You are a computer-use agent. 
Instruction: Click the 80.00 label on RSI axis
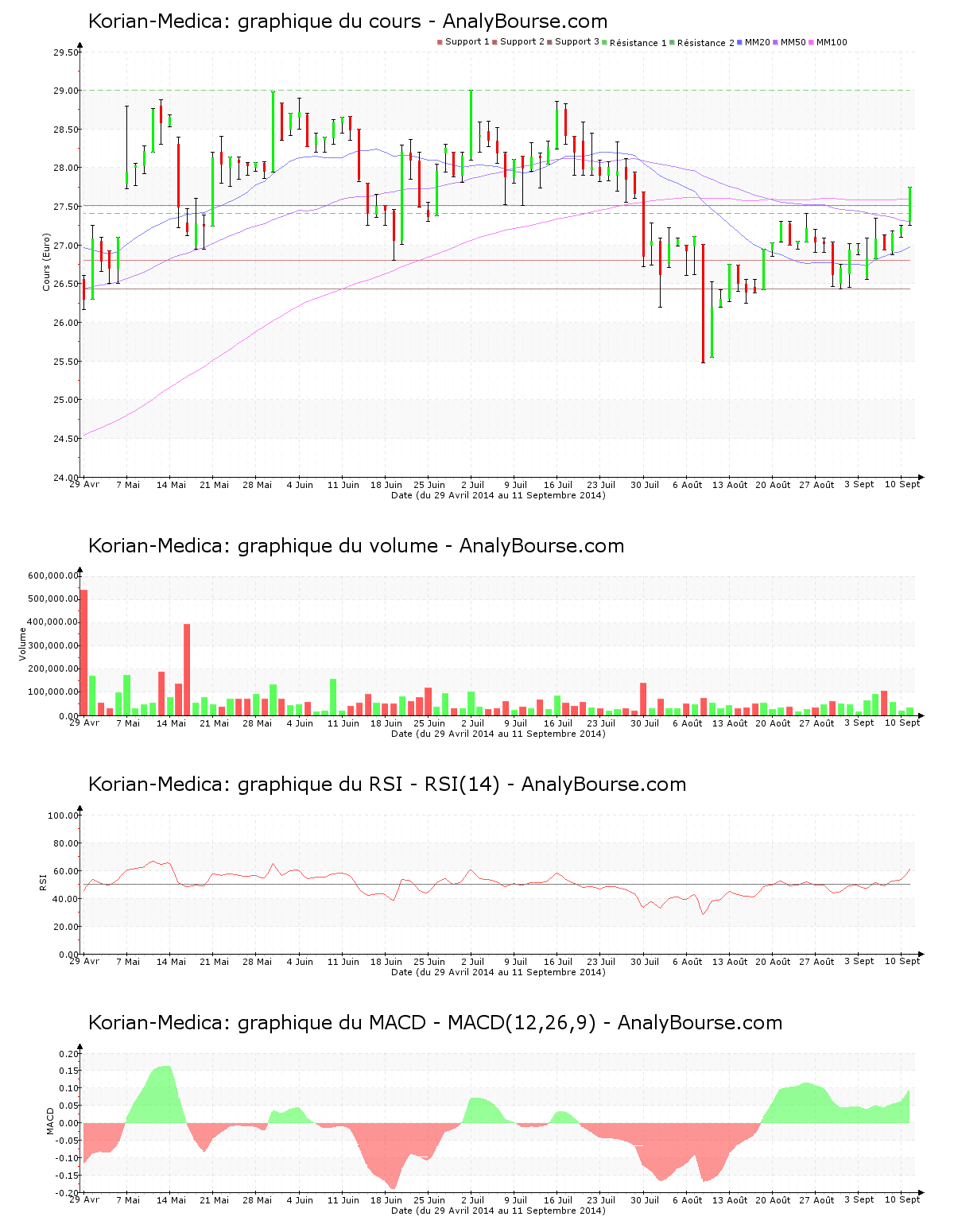tap(63, 843)
